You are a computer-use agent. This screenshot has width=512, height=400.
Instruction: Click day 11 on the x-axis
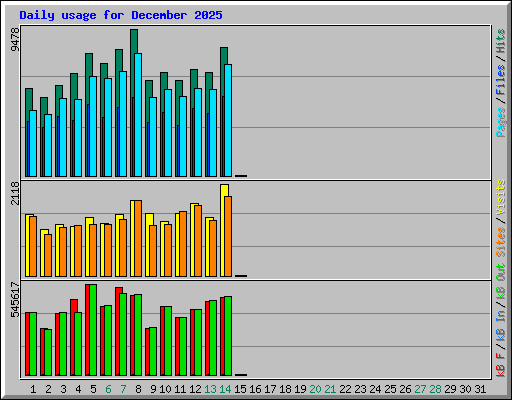coord(180,389)
